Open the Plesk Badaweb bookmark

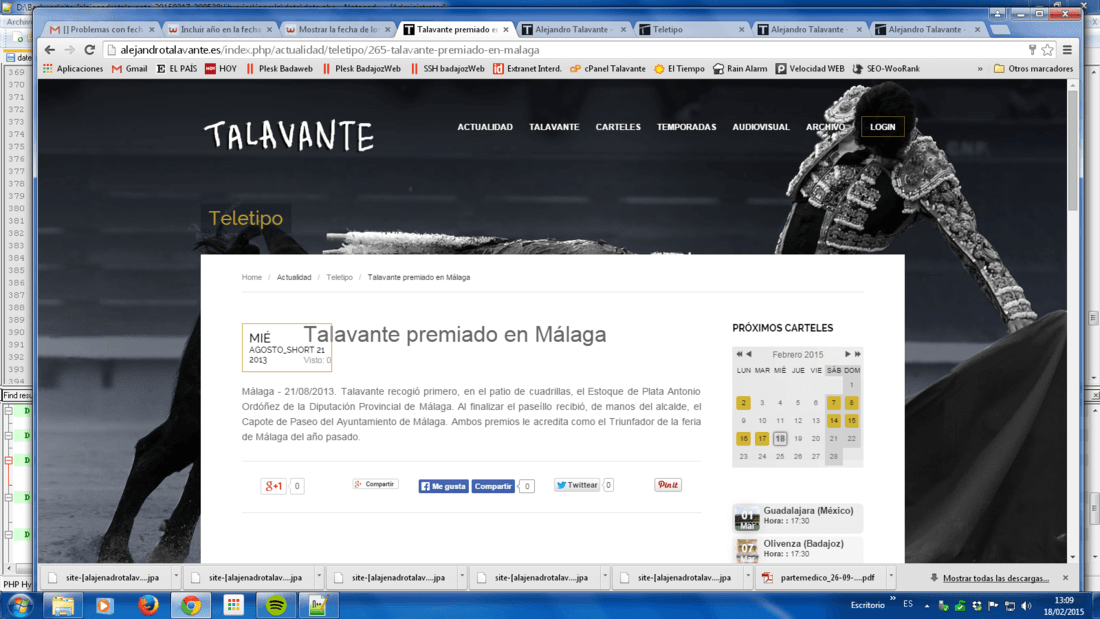[279, 69]
